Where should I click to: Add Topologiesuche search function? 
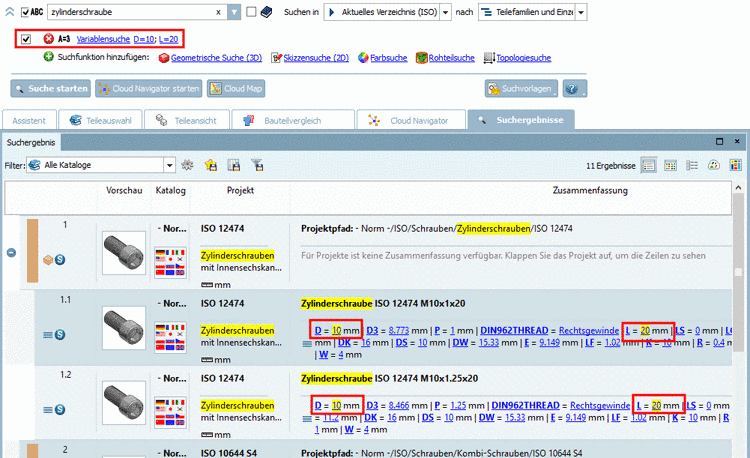(x=523, y=58)
